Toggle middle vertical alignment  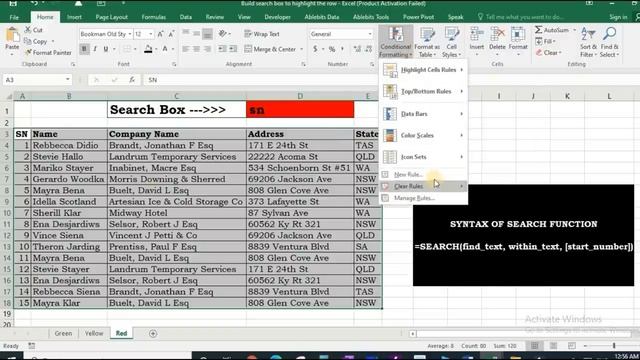[x=196, y=34]
